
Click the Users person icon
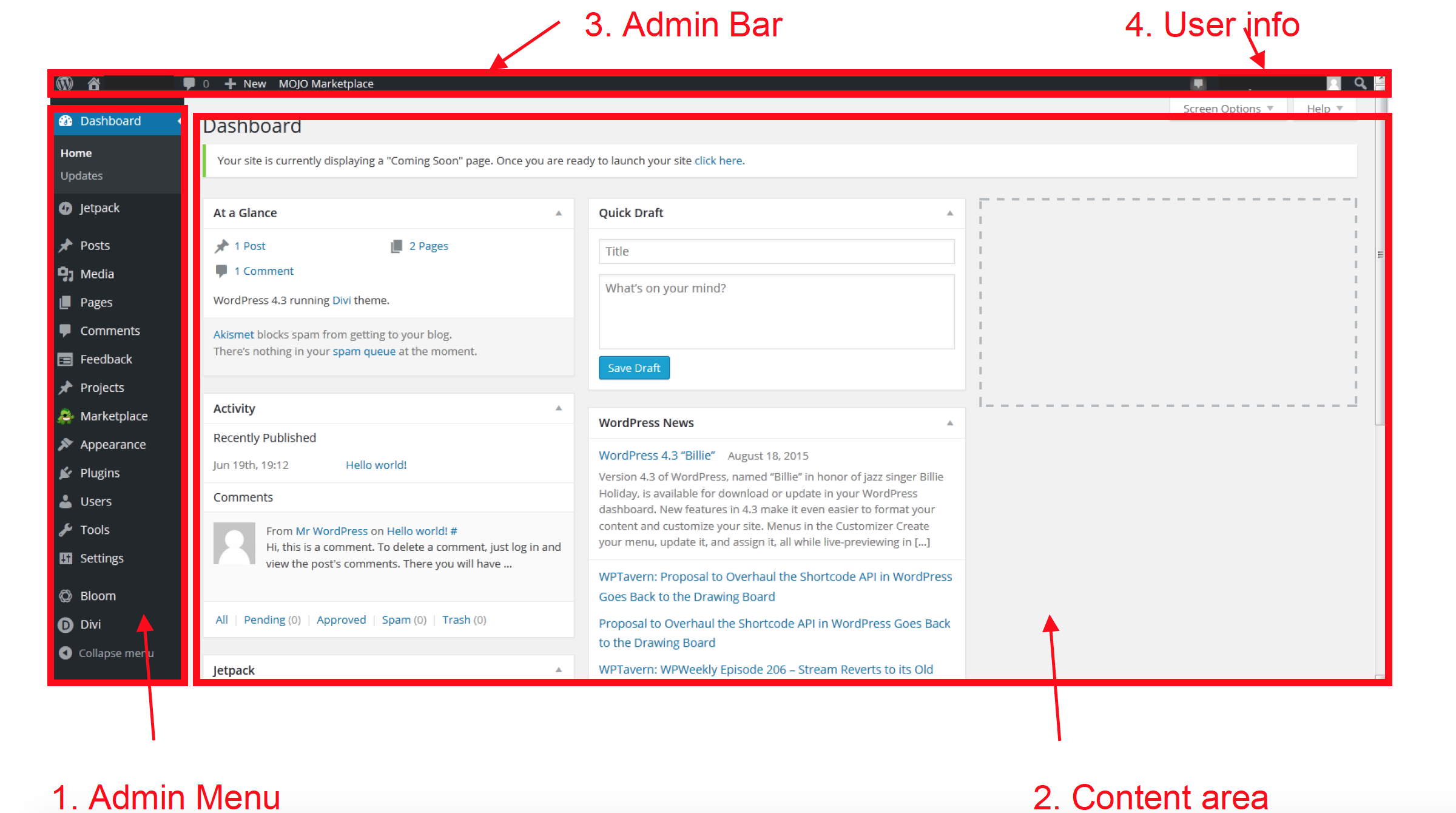(x=66, y=501)
